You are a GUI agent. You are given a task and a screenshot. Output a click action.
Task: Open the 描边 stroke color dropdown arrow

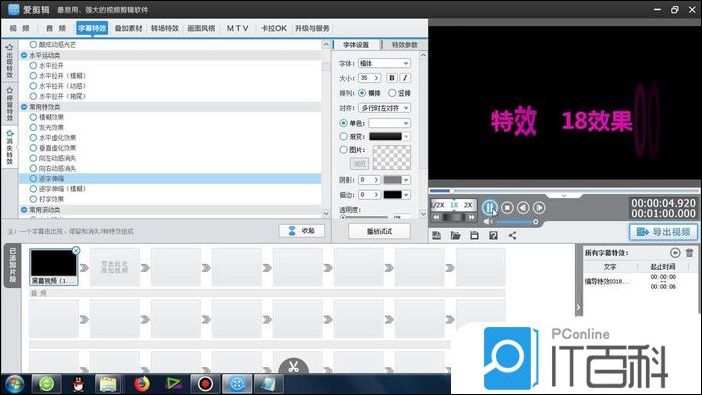point(406,195)
